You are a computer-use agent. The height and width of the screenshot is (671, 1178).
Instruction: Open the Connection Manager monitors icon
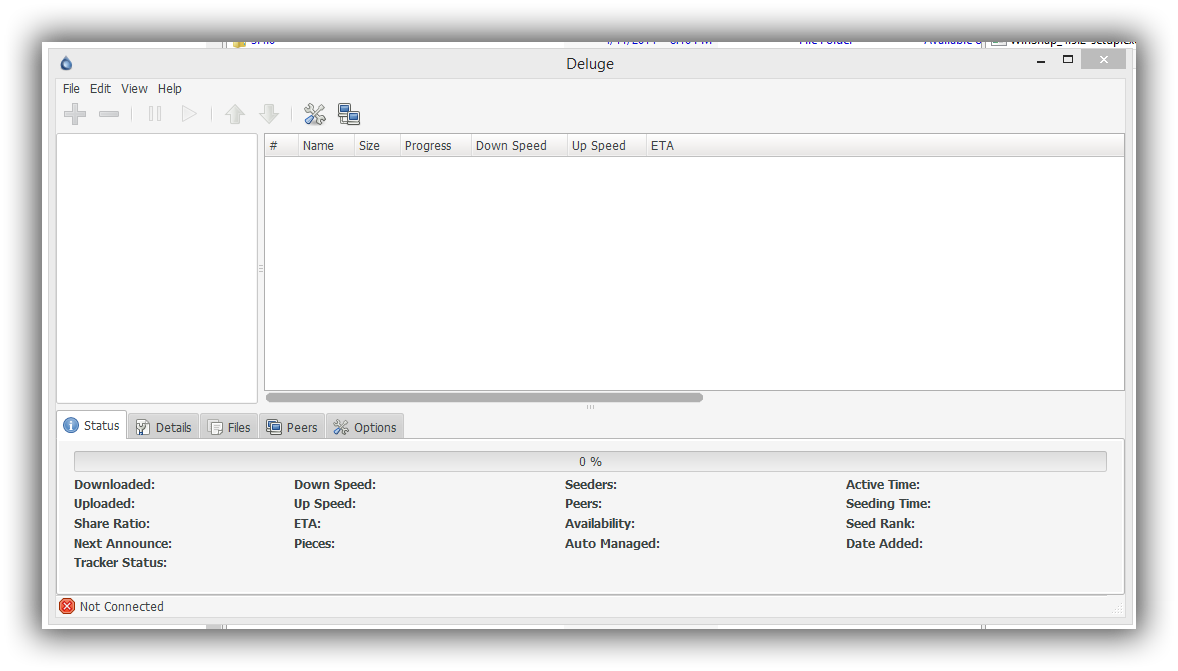point(349,114)
